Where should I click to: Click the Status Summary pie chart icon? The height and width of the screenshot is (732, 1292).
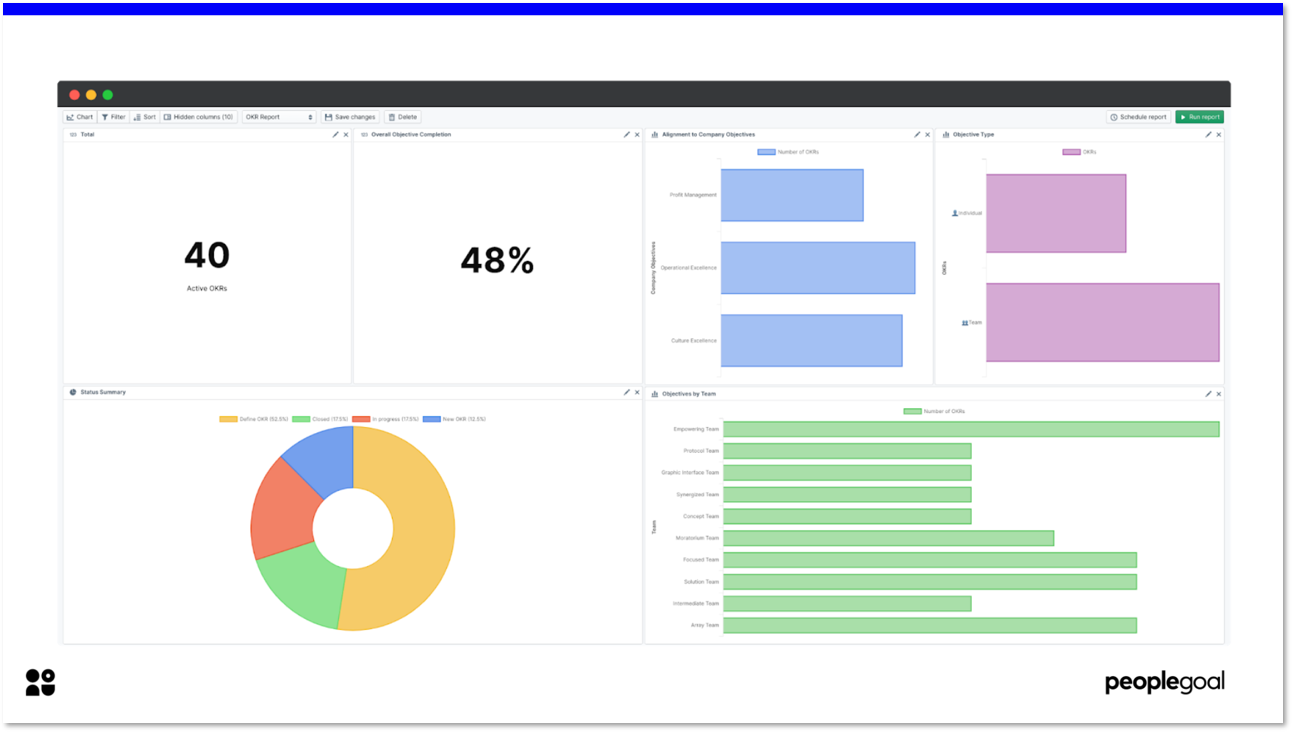point(73,392)
